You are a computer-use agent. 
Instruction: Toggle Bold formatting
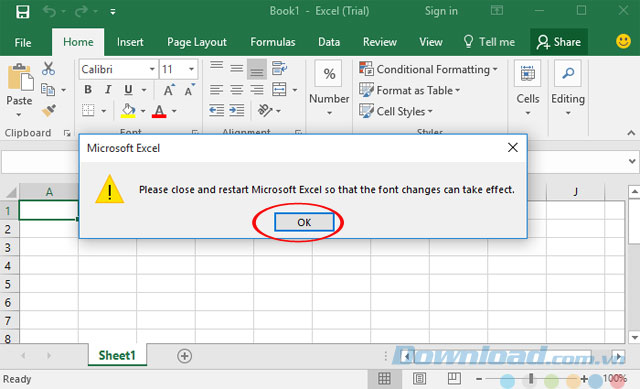coord(87,90)
